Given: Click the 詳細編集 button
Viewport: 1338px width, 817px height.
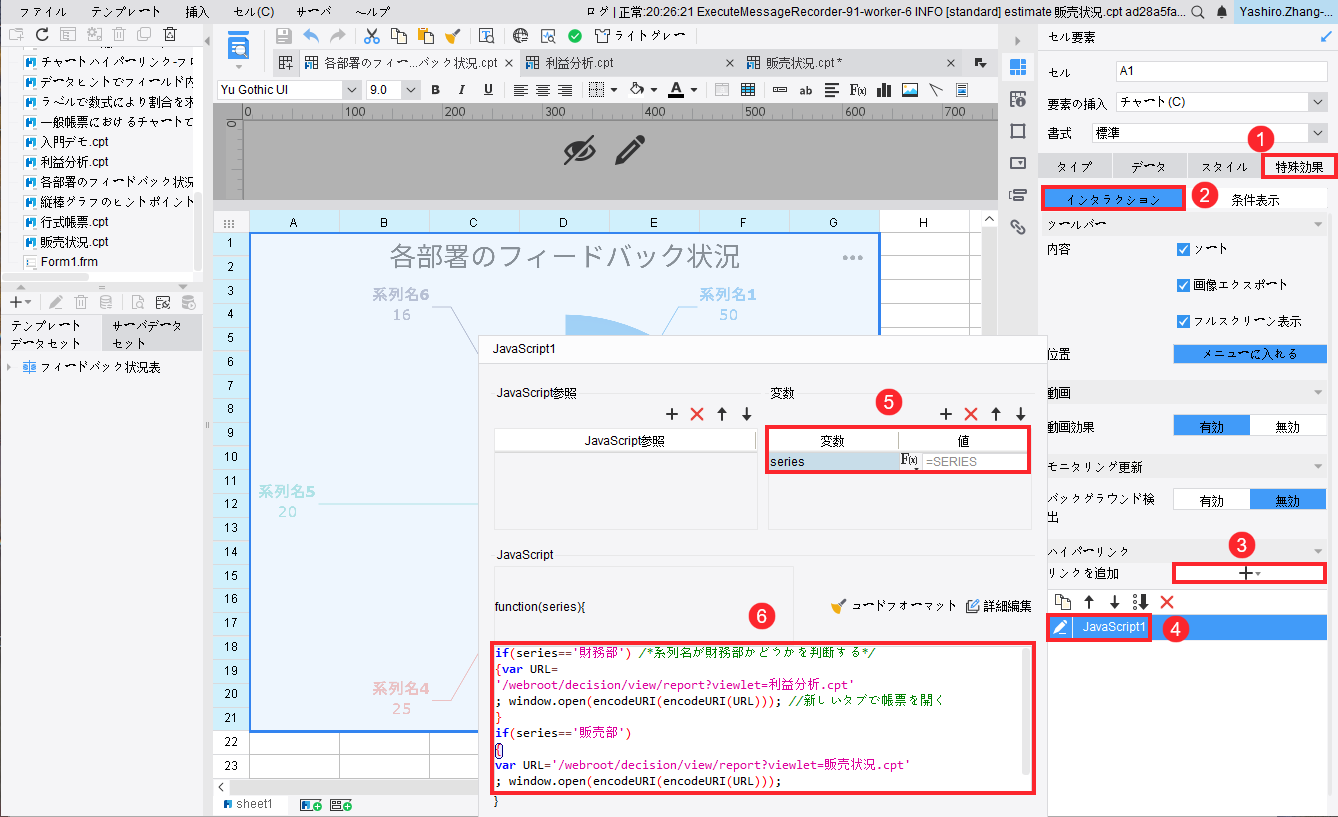Looking at the screenshot, I should [x=998, y=606].
